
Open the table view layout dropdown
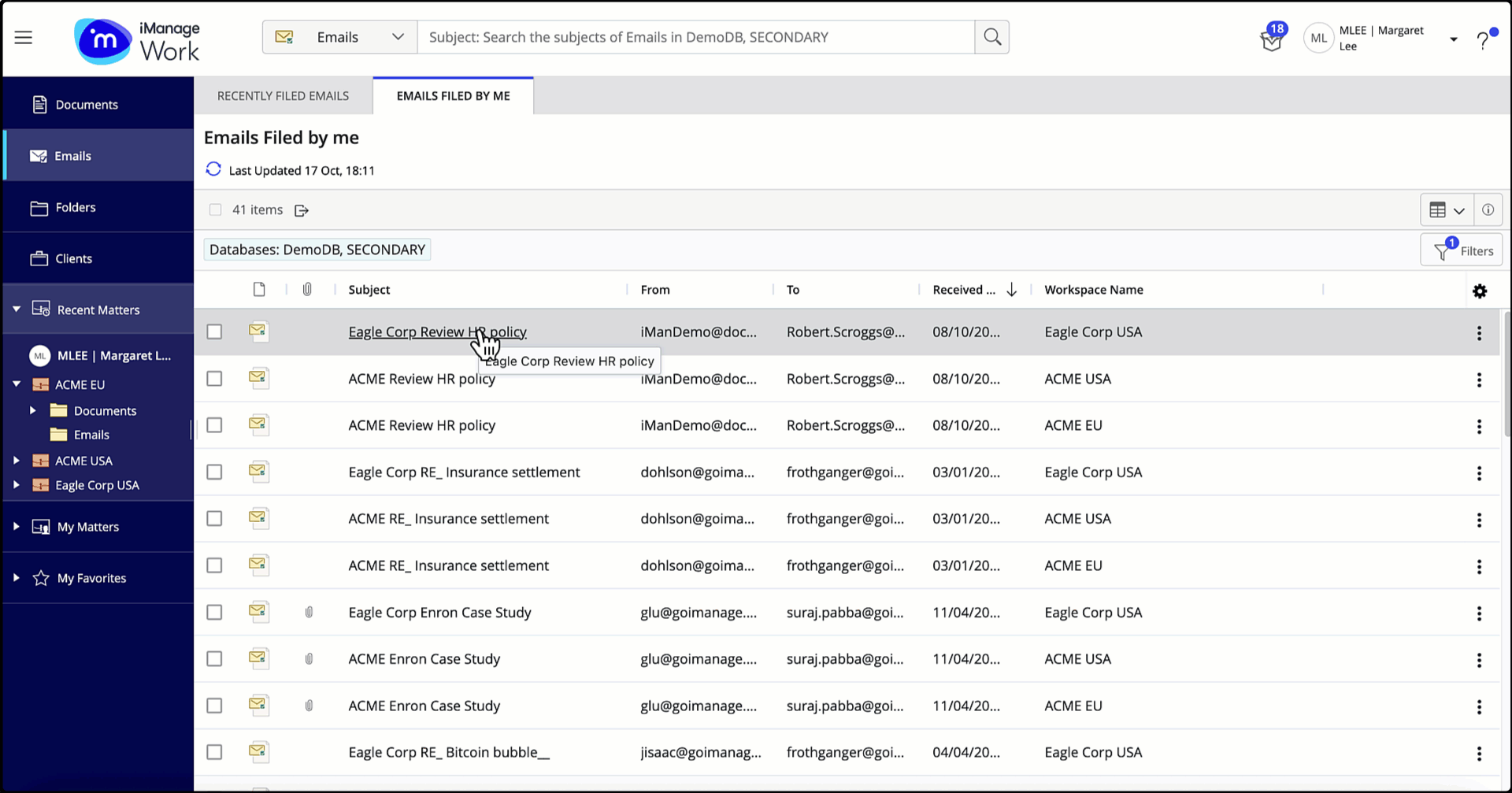click(x=1447, y=209)
